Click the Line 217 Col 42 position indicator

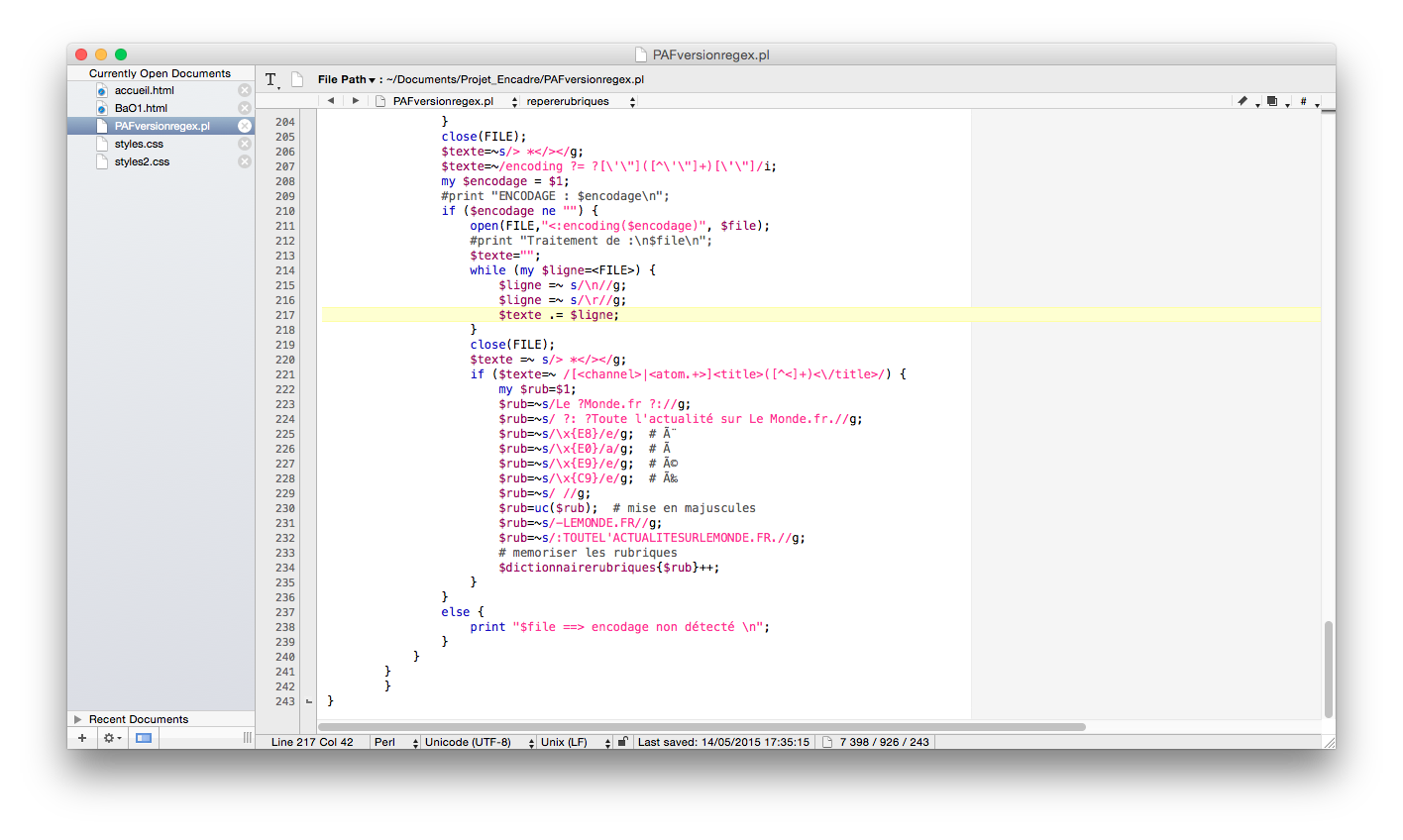312,742
